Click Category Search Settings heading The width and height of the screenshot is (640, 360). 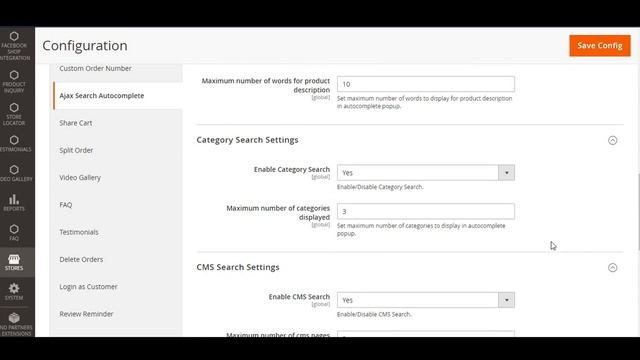point(247,140)
